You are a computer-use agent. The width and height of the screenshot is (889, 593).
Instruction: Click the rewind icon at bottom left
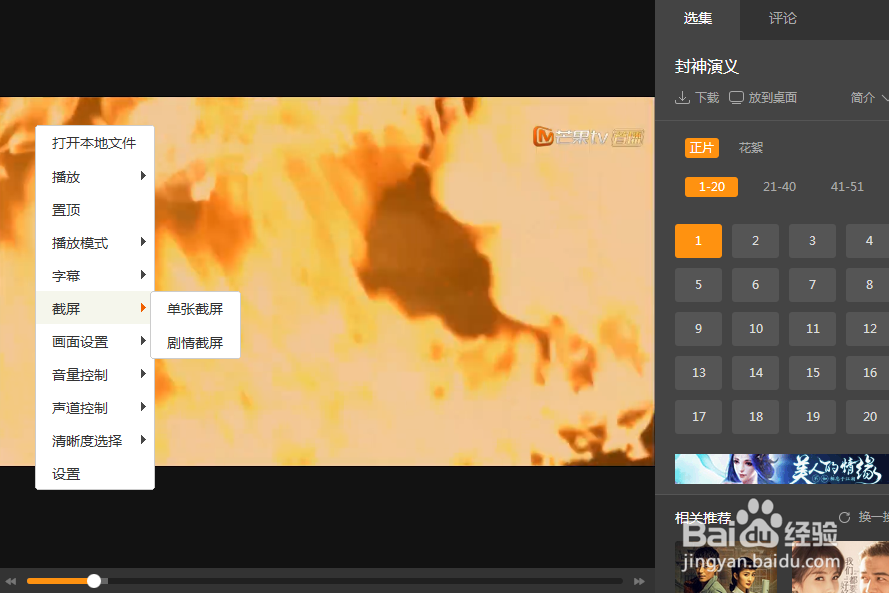coord(10,580)
